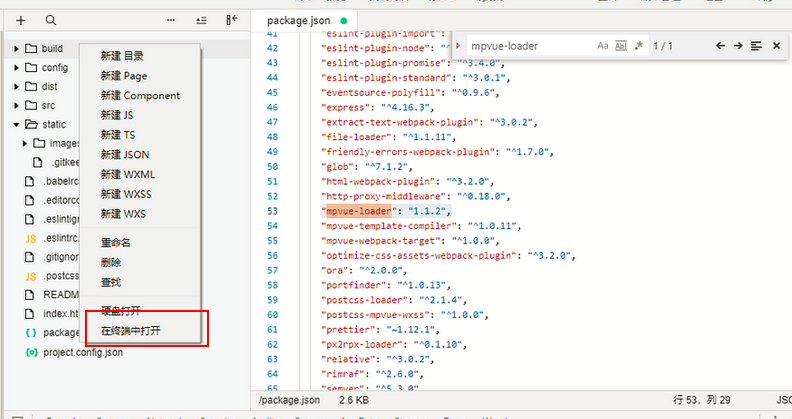This screenshot has width=792, height=419.
Task: Choose 重命名 (rename) from context menu
Action: 116,243
